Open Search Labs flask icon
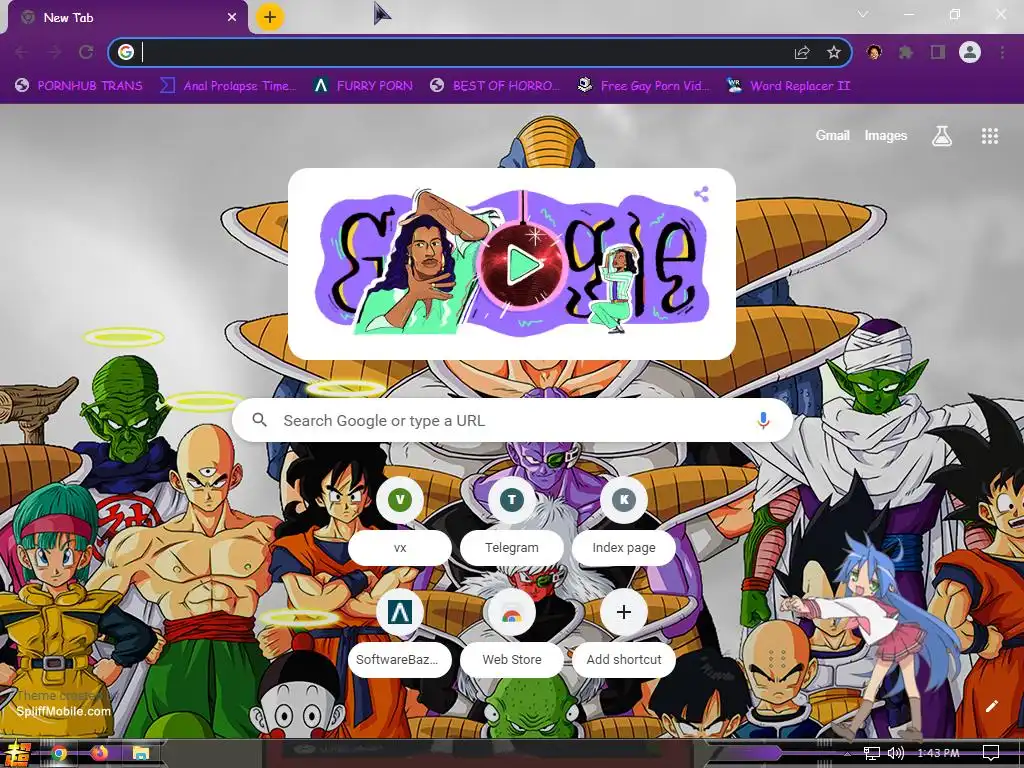The width and height of the screenshot is (1024, 768). pos(941,136)
